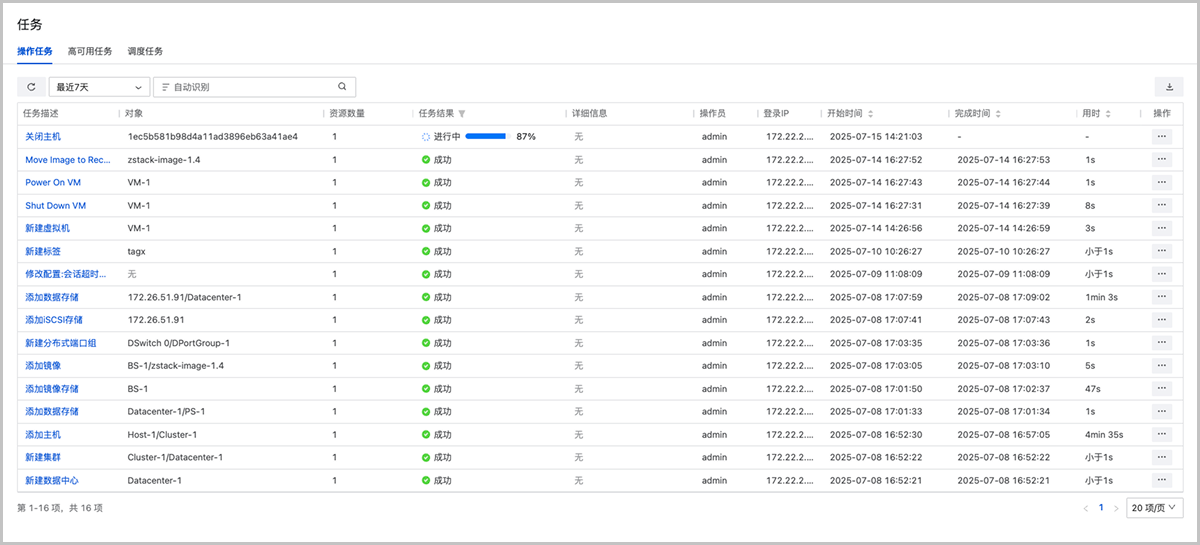Open the 最近7天 time range dropdown
1200x545 pixels.
[x=100, y=87]
